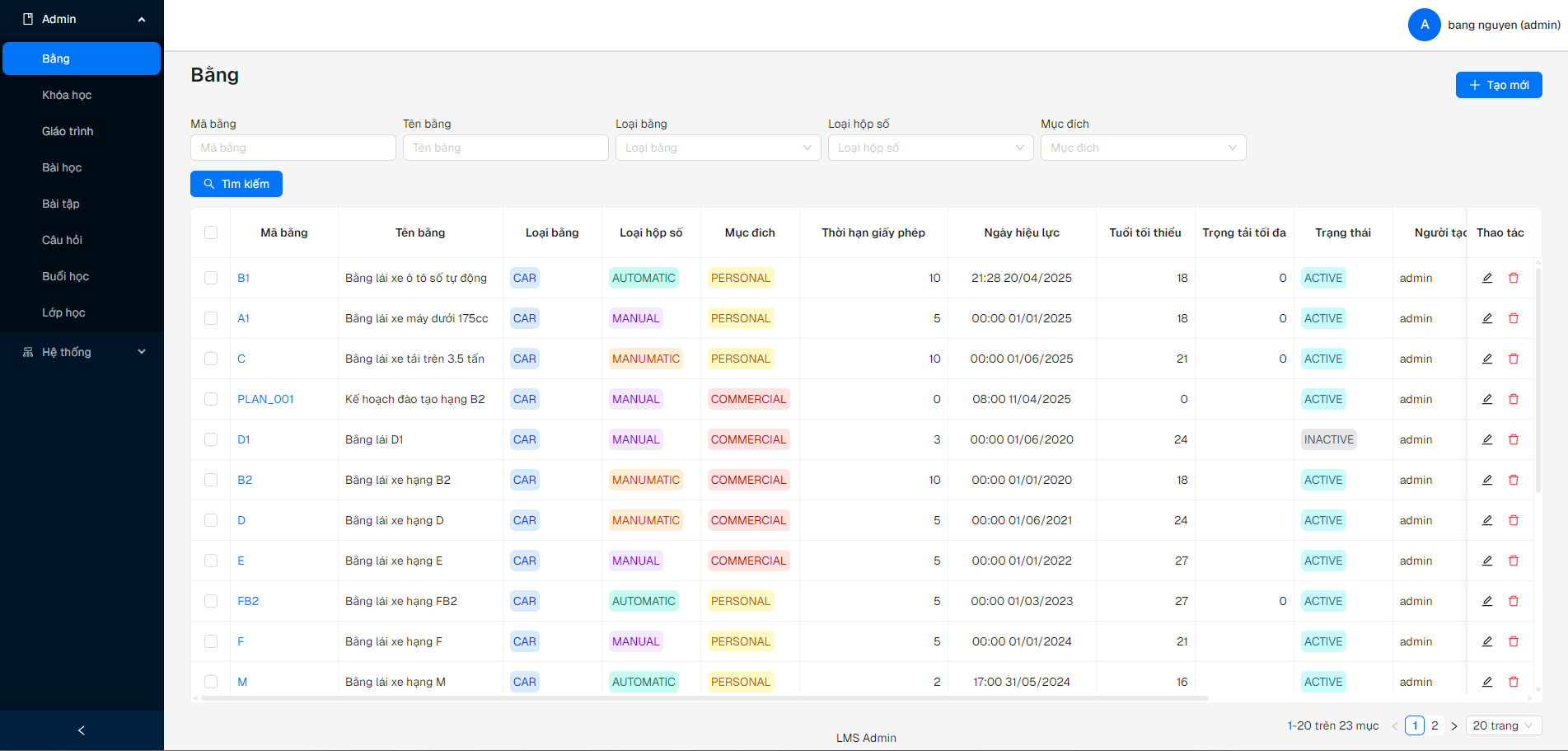Edit the PLAN_001 row with pencil icon

click(x=1487, y=399)
